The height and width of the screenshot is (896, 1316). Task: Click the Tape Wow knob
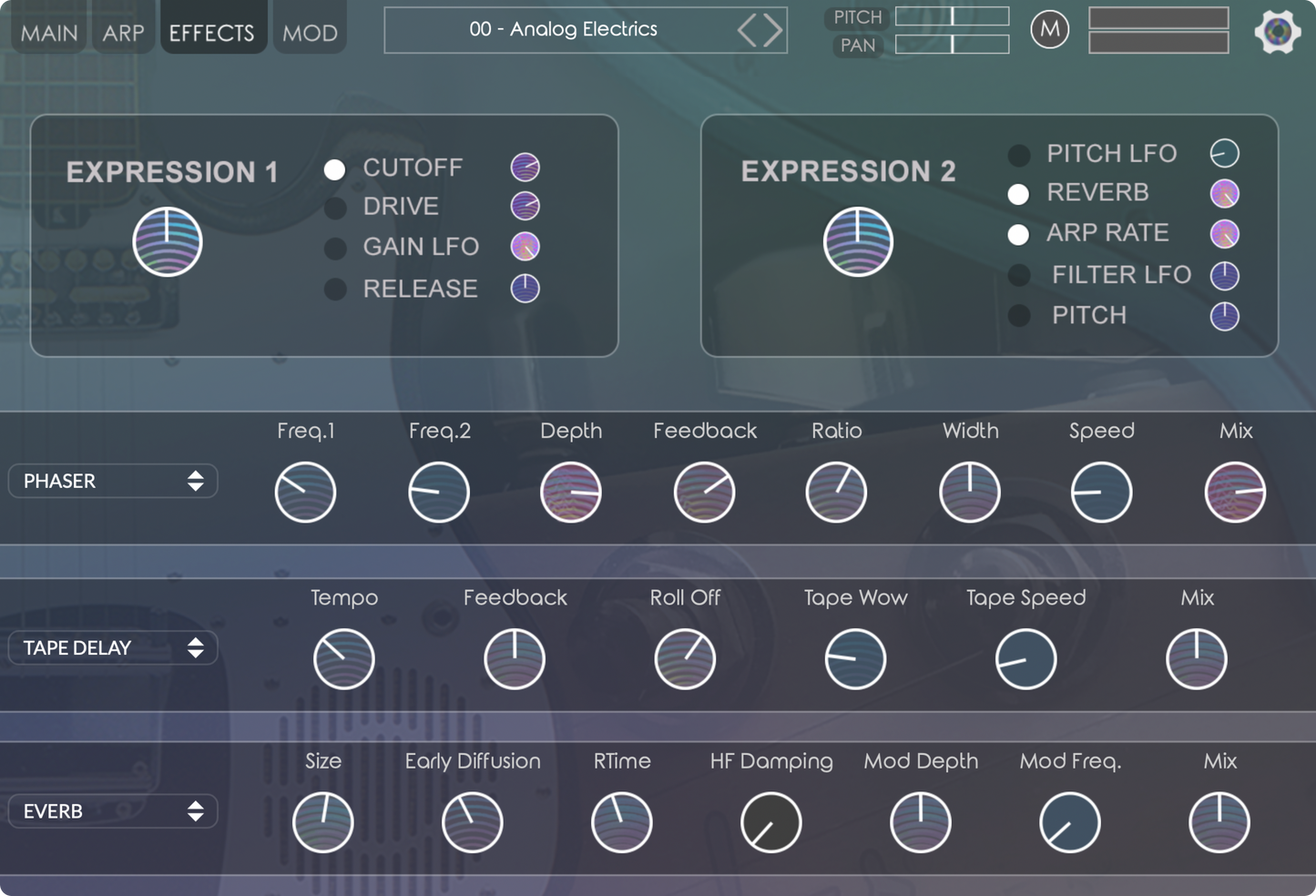point(855,659)
